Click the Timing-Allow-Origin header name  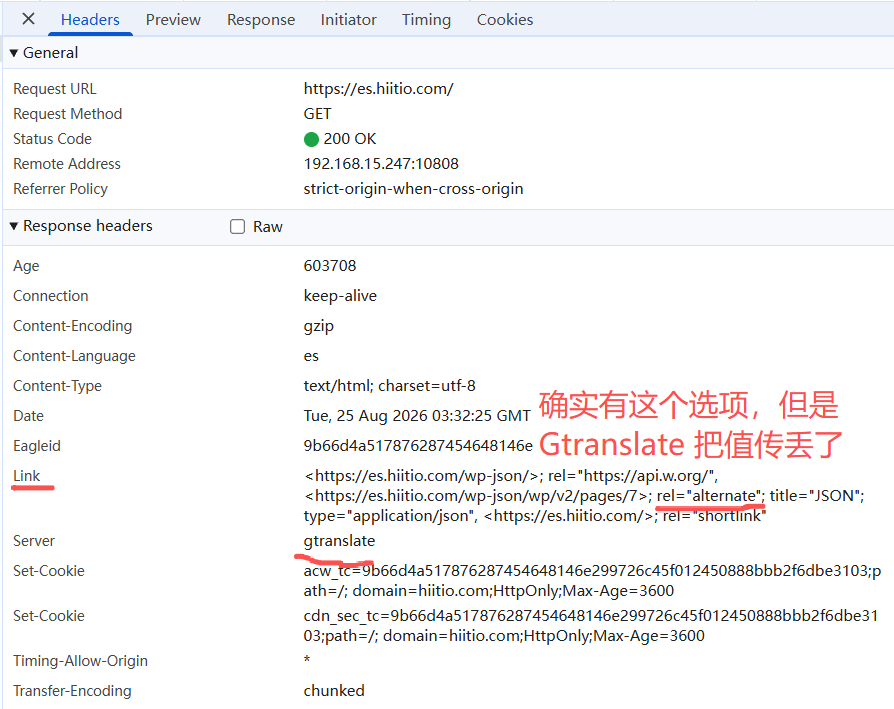(x=80, y=661)
